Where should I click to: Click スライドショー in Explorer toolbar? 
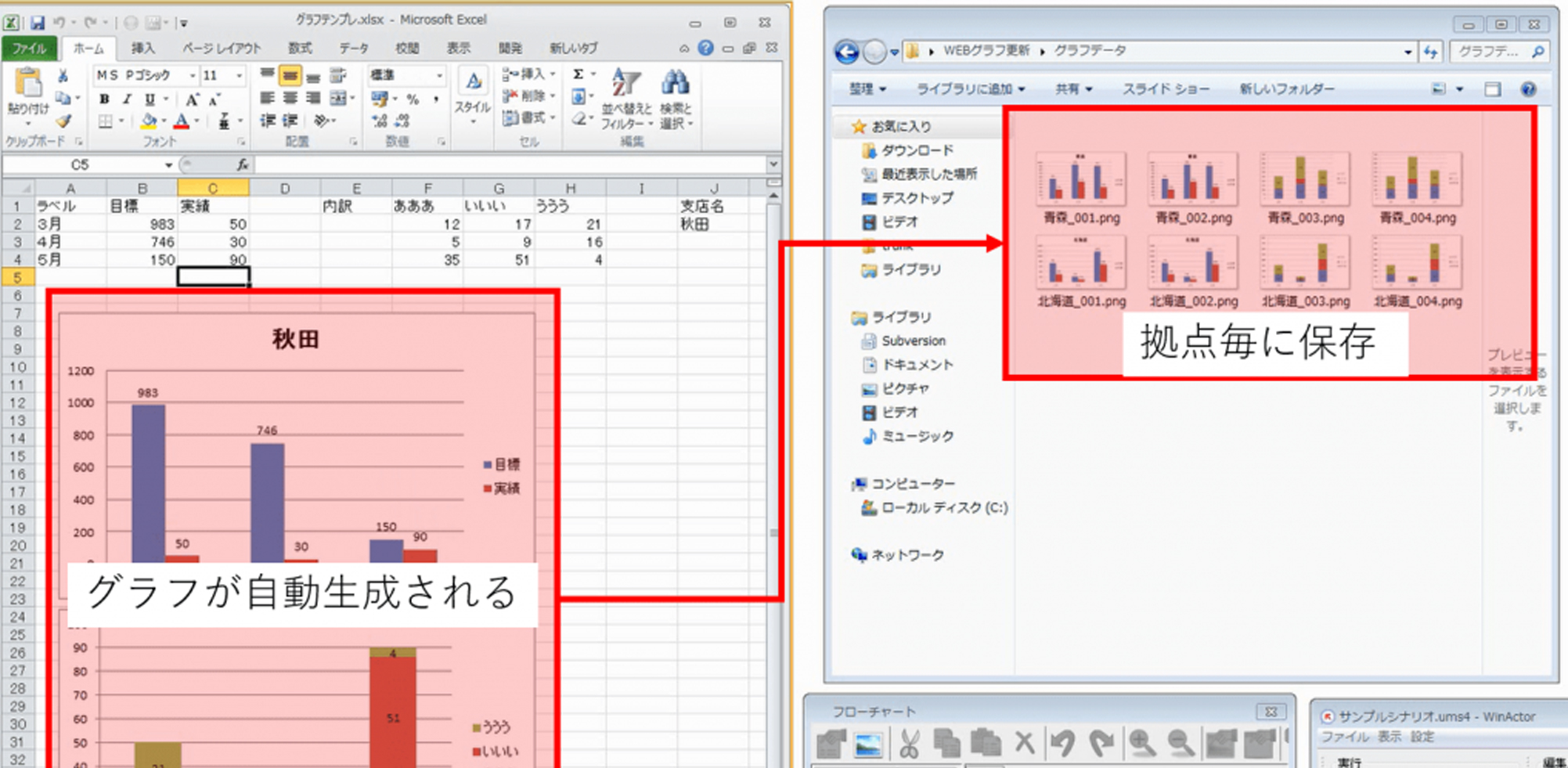pyautogui.click(x=1166, y=89)
